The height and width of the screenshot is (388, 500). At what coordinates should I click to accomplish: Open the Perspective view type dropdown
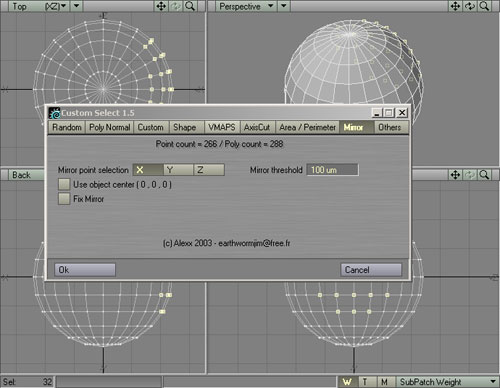(246, 6)
